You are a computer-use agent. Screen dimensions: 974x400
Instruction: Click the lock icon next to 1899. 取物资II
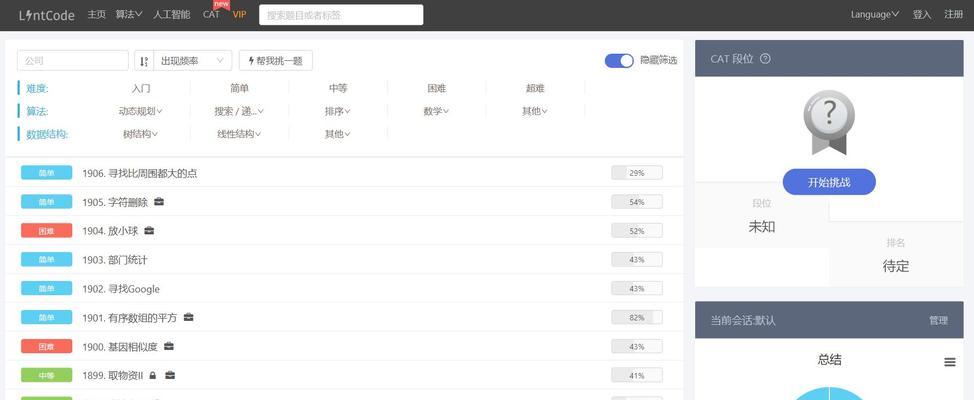click(153, 375)
